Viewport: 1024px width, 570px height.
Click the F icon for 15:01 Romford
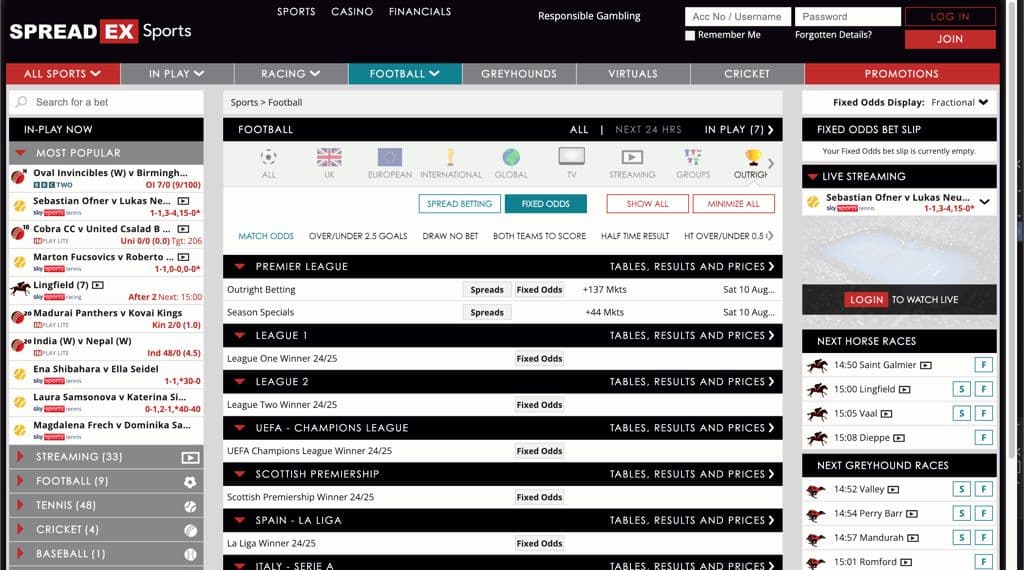[x=984, y=562]
